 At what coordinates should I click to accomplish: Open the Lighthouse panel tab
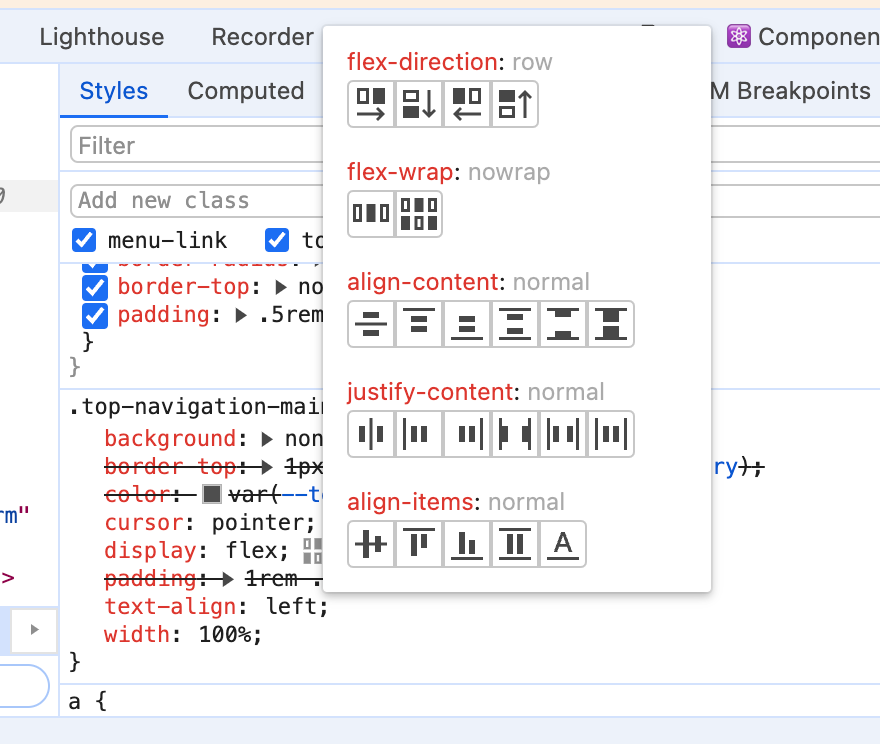(x=102, y=37)
